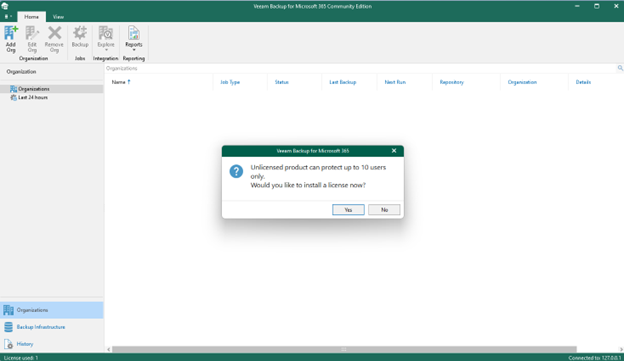624x361 pixels.
Task: Click the scrollbar right arrow
Action: [621, 349]
